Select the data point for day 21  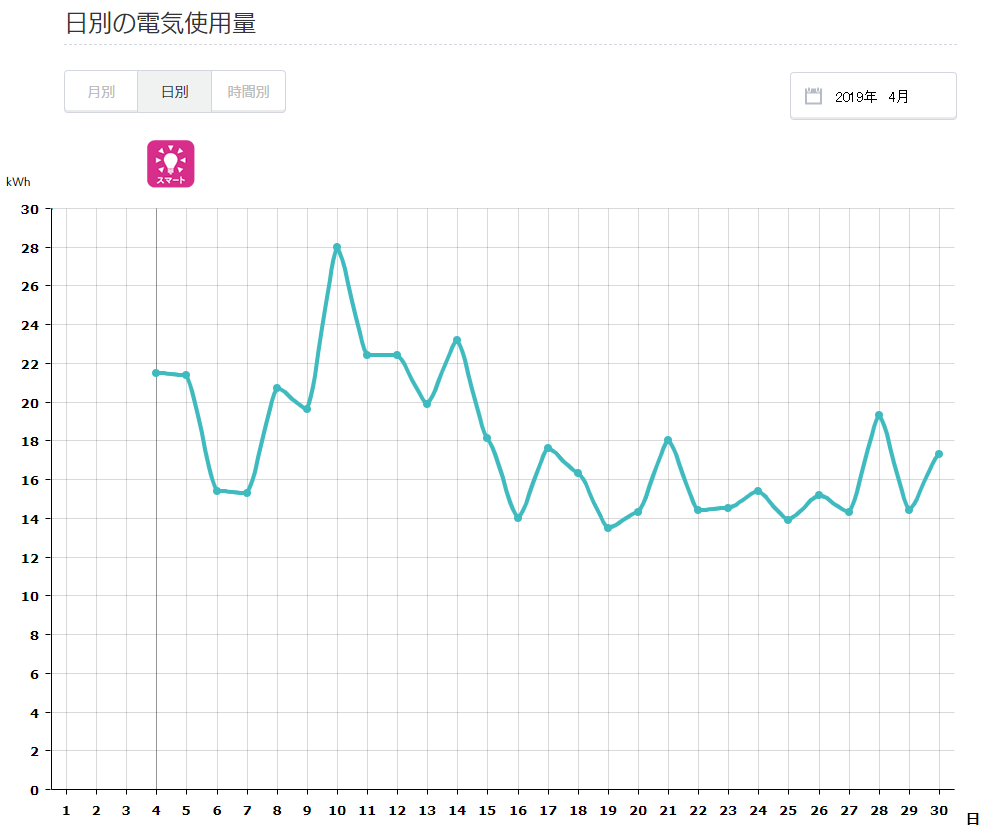668,440
